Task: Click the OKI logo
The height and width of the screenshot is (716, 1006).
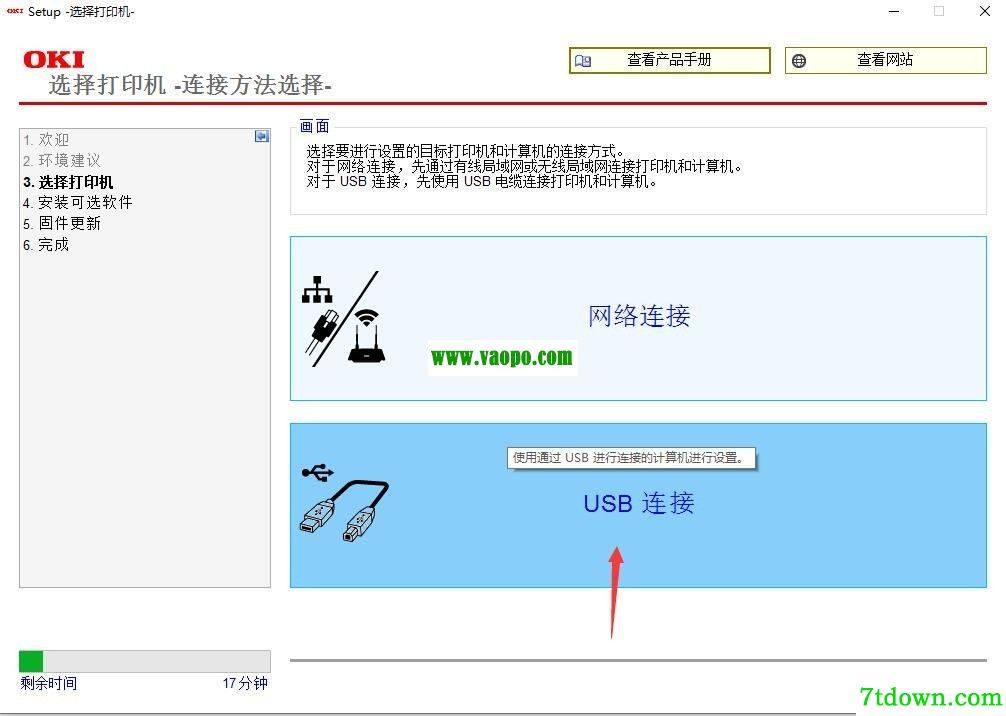Action: [x=54, y=60]
